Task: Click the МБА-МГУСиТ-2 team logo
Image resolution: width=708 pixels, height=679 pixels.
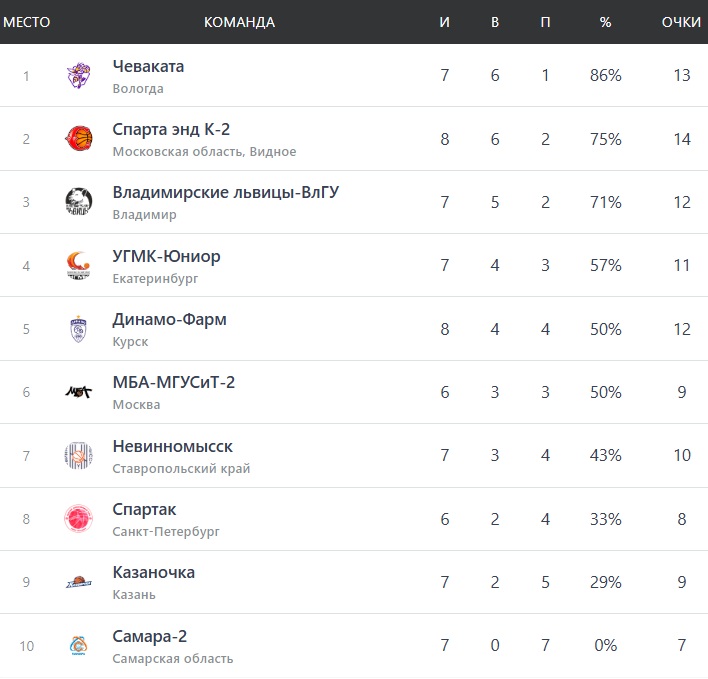Action: click(79, 392)
